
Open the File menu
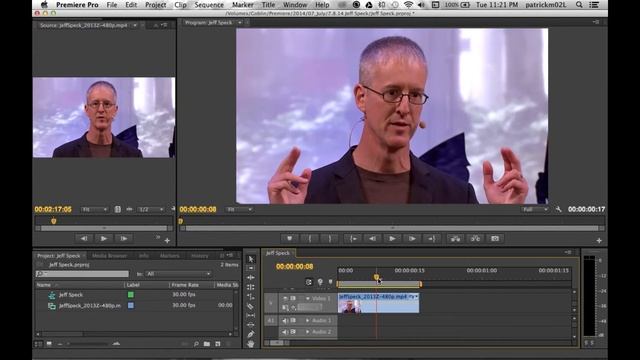click(111, 5)
